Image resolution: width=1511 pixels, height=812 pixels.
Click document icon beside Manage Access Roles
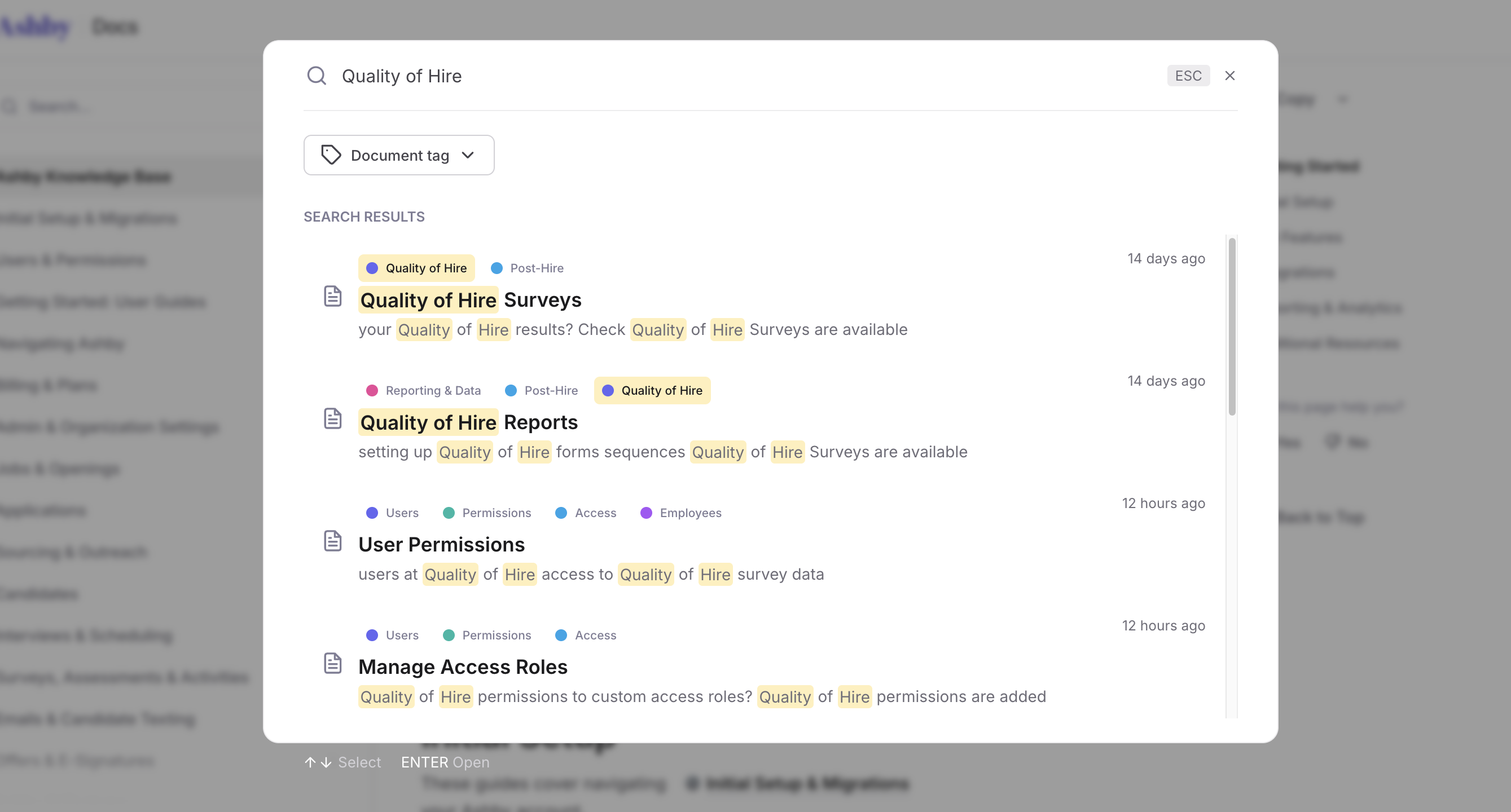tap(332, 663)
